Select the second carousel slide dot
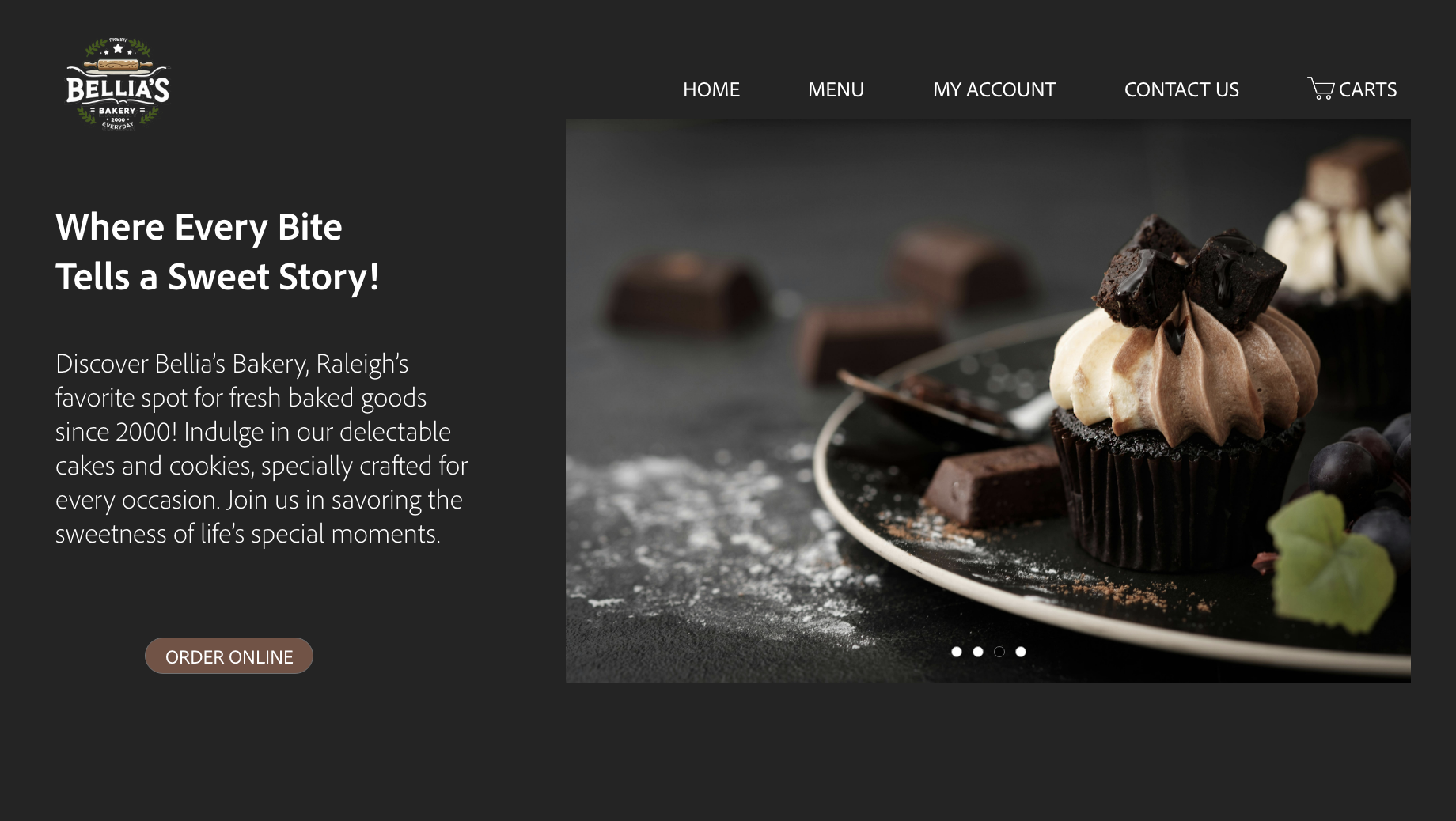 (x=977, y=652)
